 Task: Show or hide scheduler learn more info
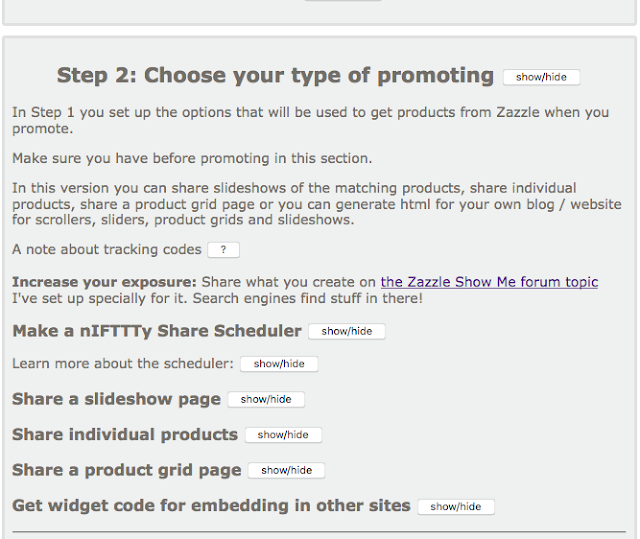[279, 364]
